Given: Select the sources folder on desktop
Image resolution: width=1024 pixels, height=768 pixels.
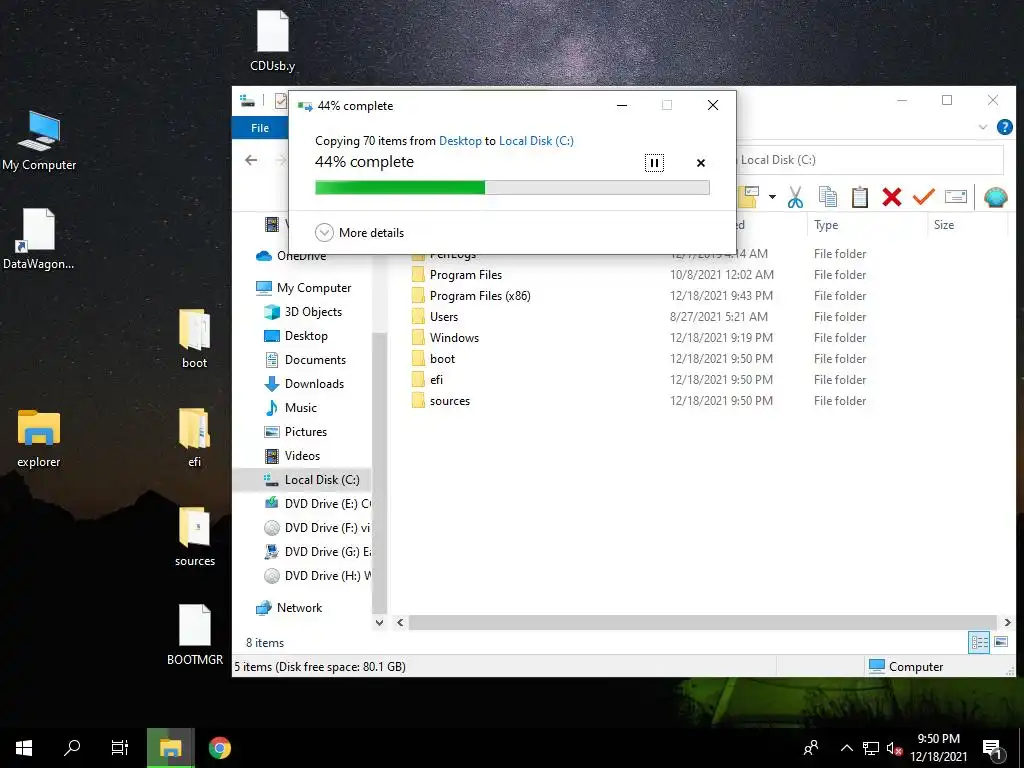Looking at the screenshot, I should pos(195,537).
